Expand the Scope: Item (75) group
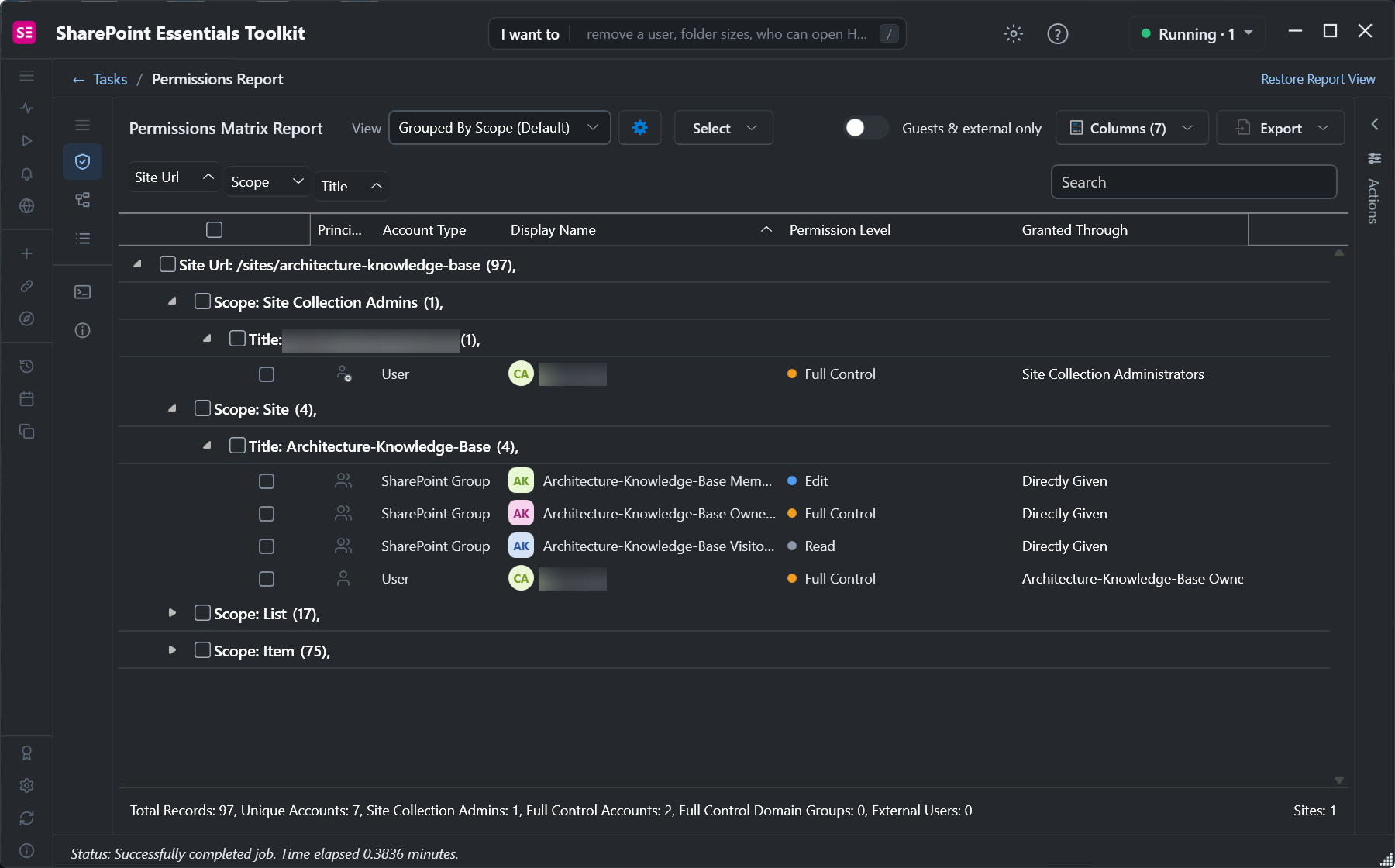The image size is (1395, 868). point(172,649)
